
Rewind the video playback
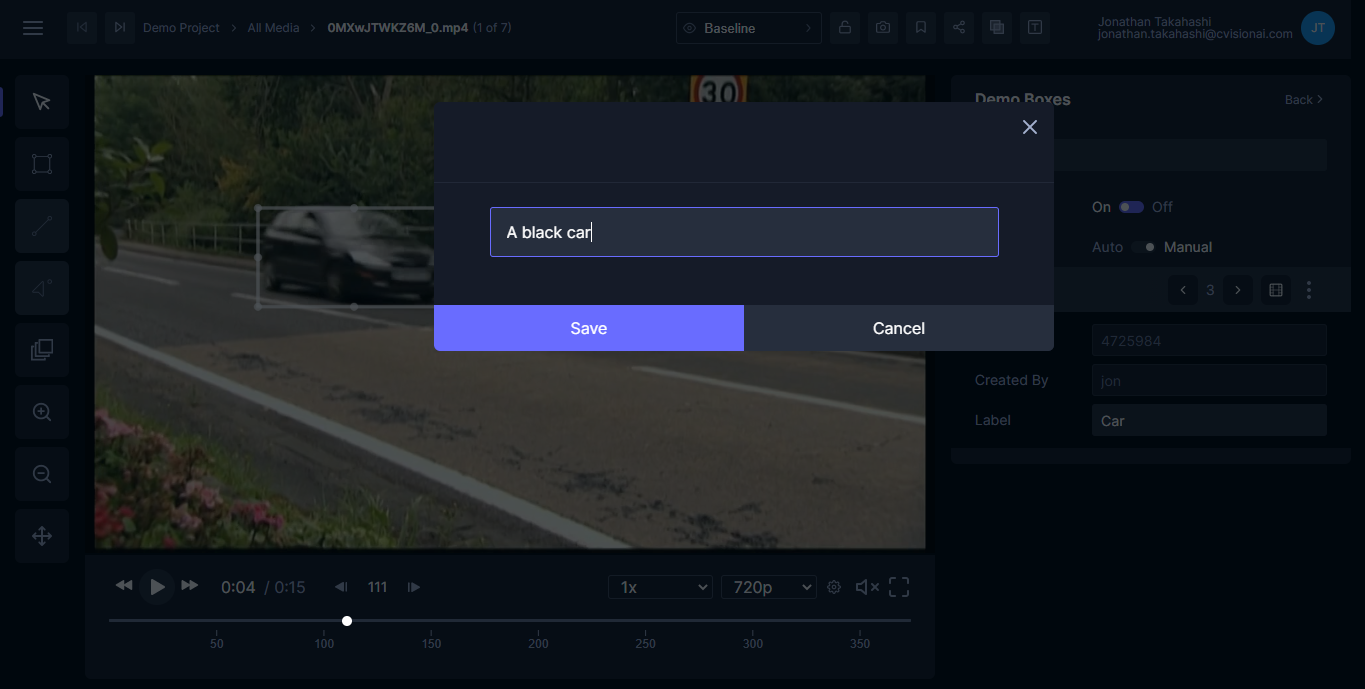coord(124,586)
